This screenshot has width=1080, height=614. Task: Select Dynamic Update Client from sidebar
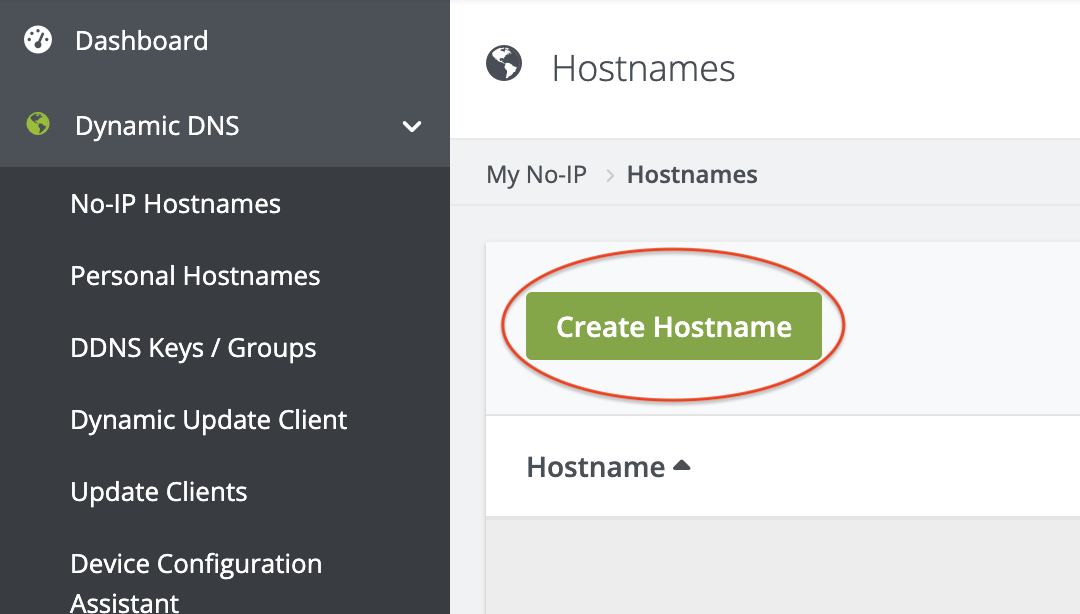[x=208, y=419]
